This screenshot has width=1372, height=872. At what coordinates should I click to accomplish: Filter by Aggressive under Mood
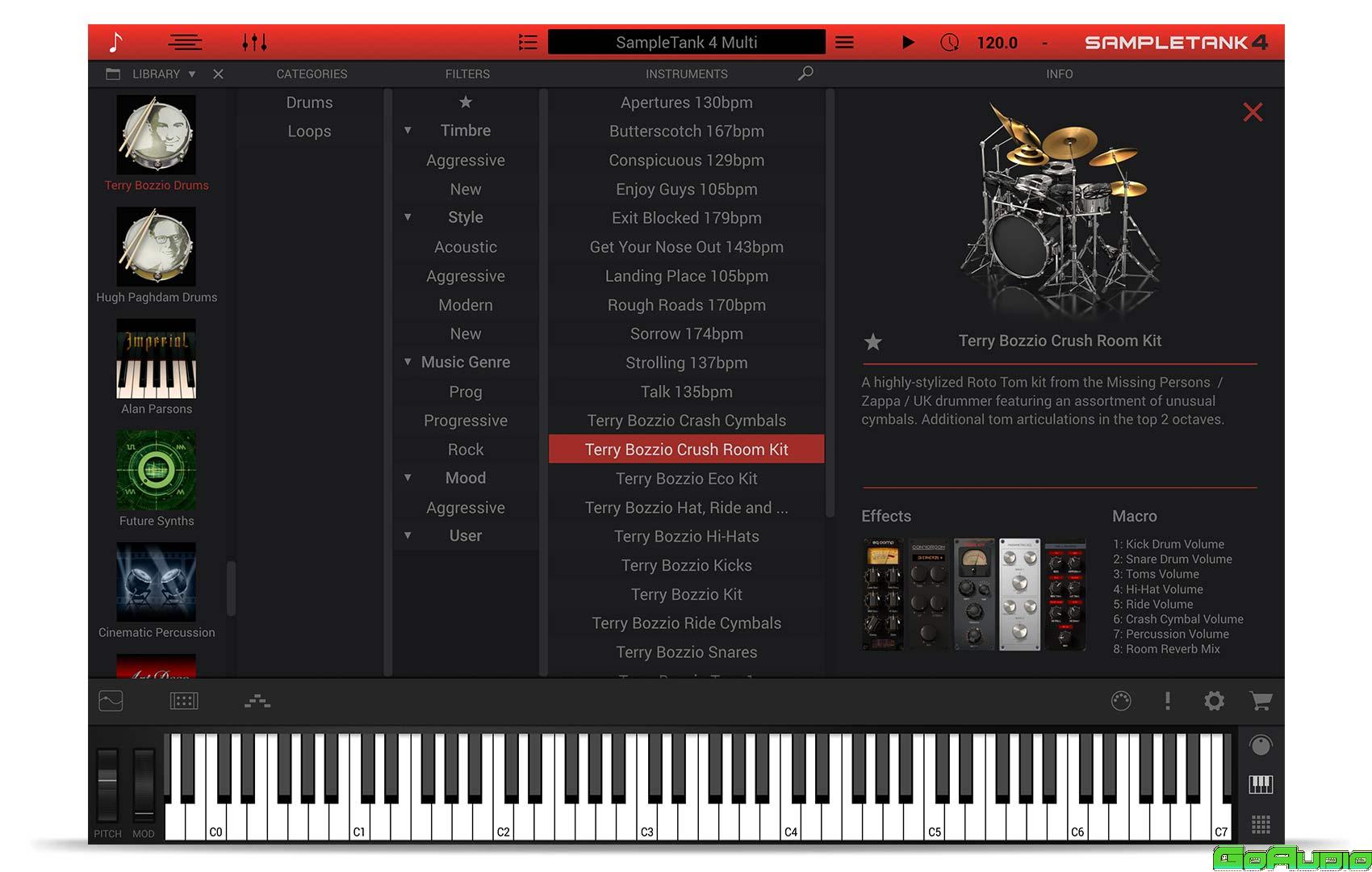(x=466, y=508)
